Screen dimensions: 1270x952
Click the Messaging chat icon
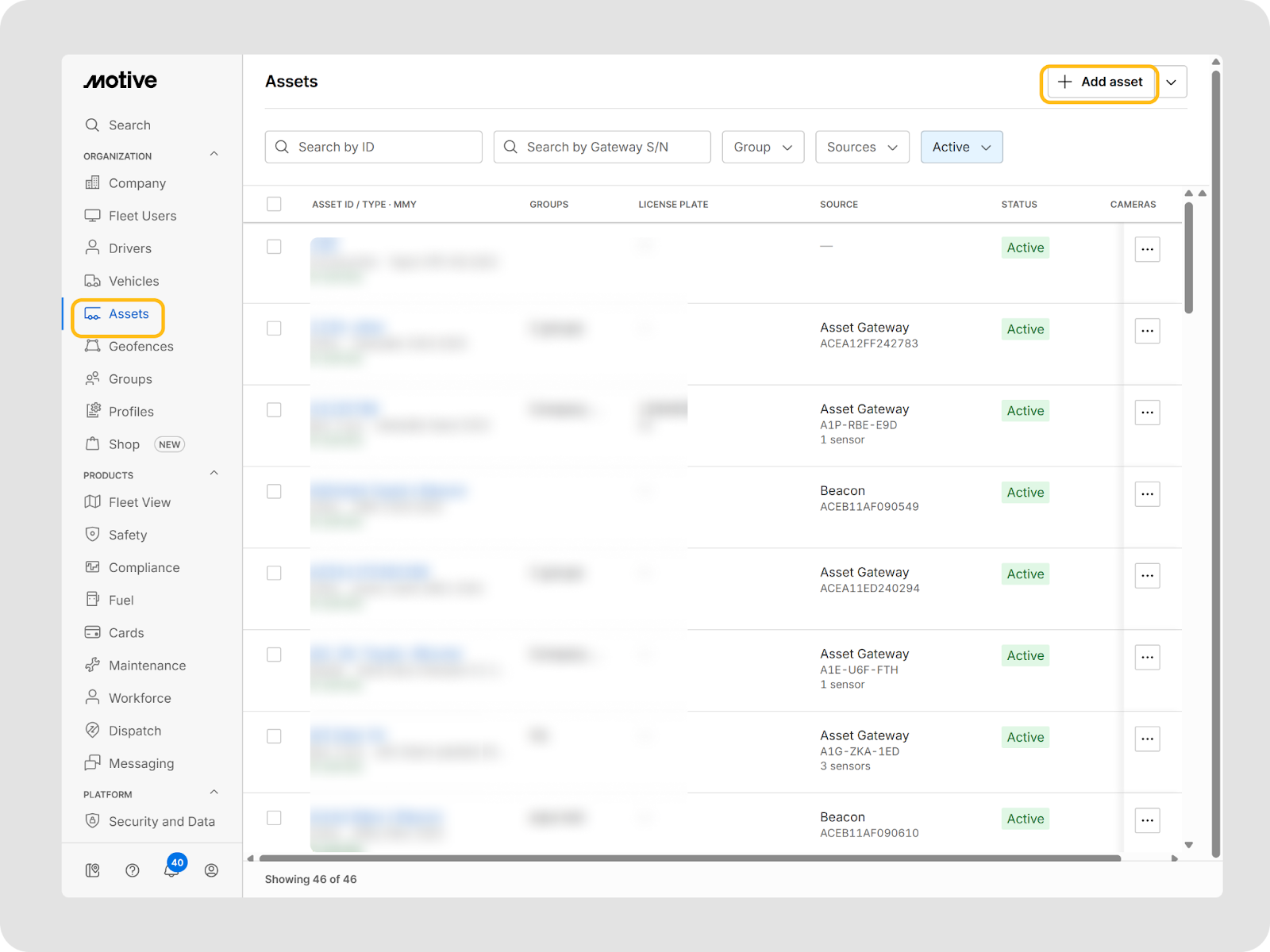pyautogui.click(x=93, y=762)
